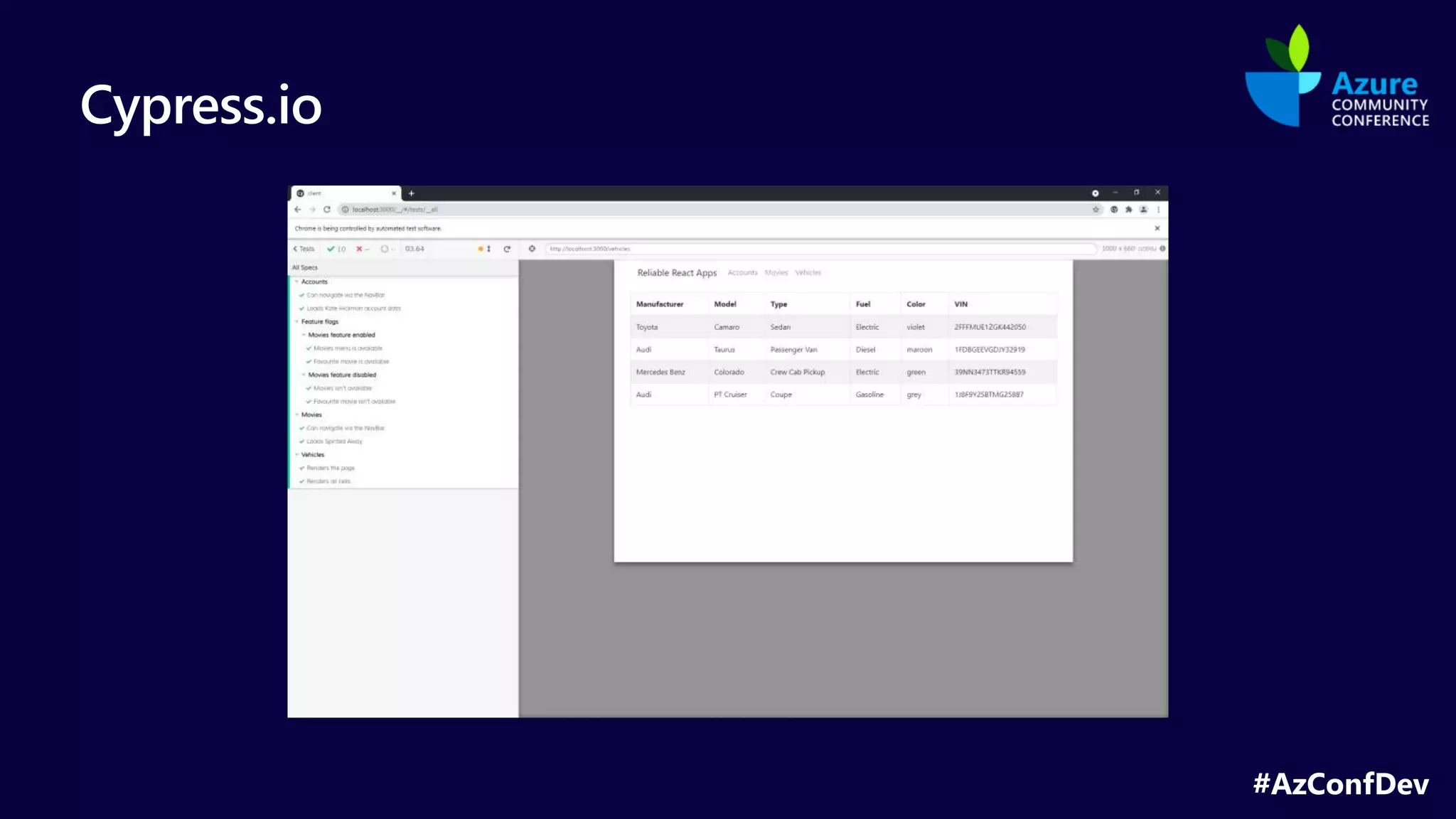1456x819 pixels.
Task: Click the browser page refresh button
Action: [327, 210]
